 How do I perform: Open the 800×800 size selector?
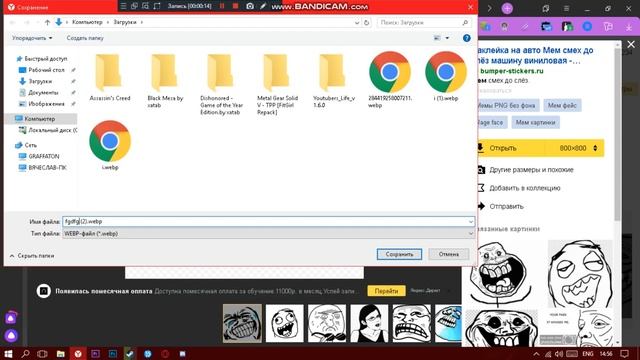click(578, 148)
